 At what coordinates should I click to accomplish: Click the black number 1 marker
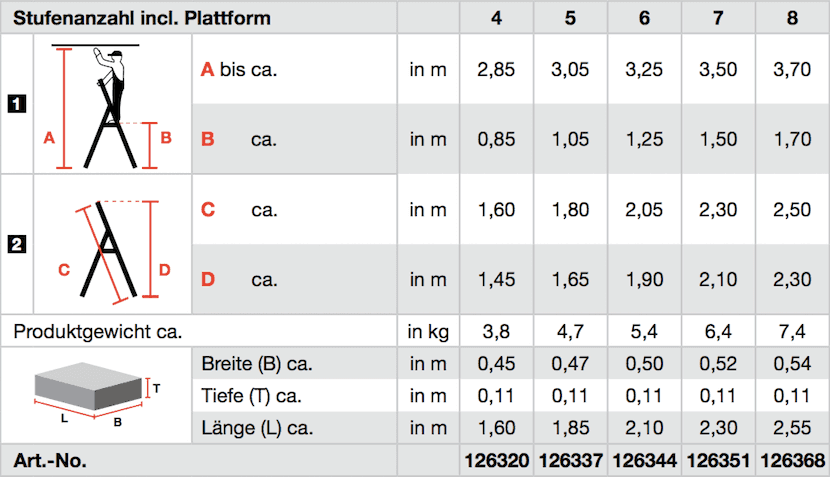[x=16, y=104]
